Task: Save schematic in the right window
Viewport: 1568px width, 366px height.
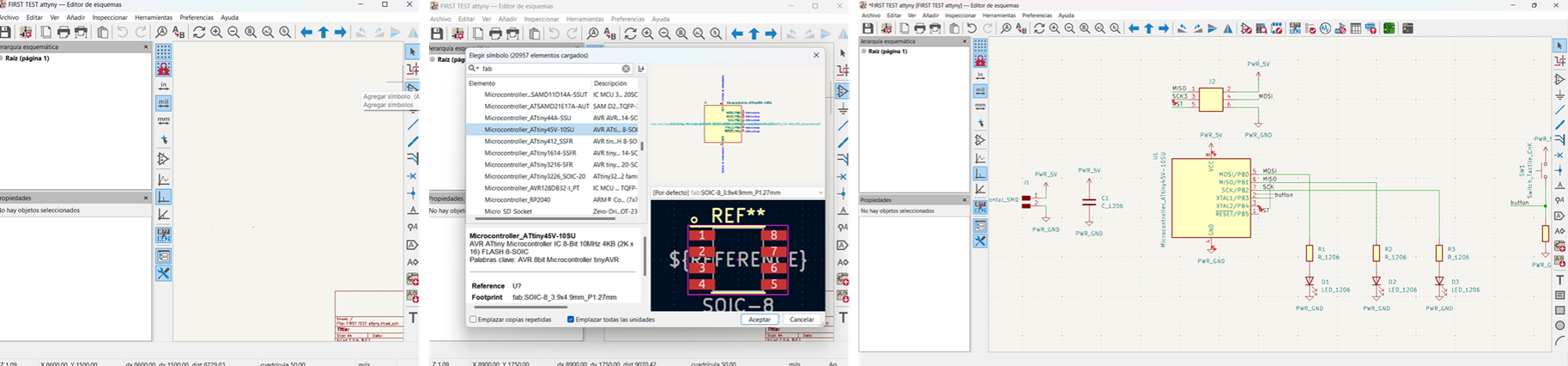Action: [868, 28]
